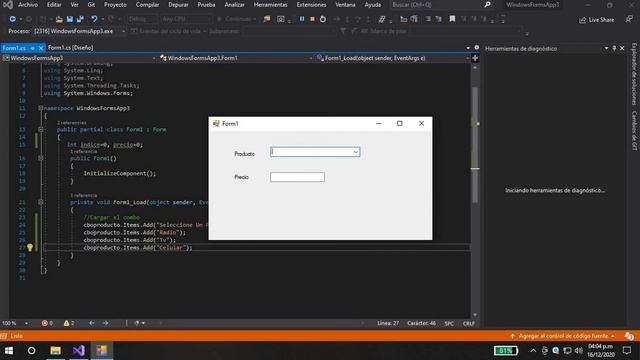Toggle the pin on the Form1.cs tab
This screenshot has height=360, width=640.
pos(32,48)
